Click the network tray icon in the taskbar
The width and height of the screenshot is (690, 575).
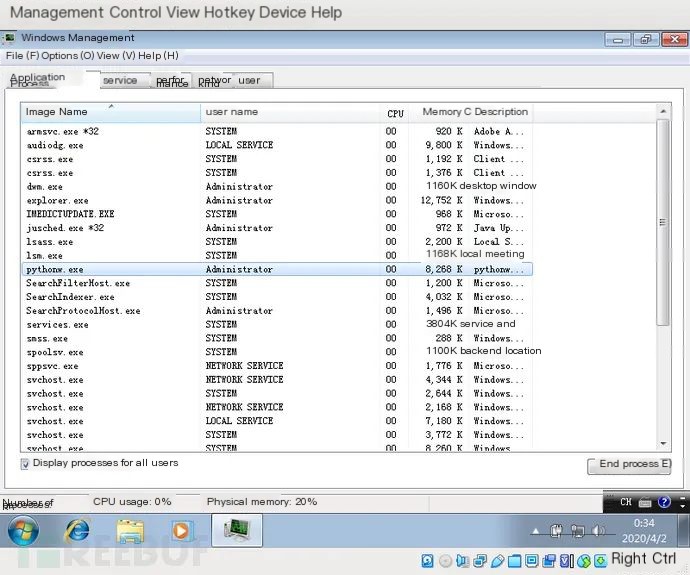tap(577, 531)
